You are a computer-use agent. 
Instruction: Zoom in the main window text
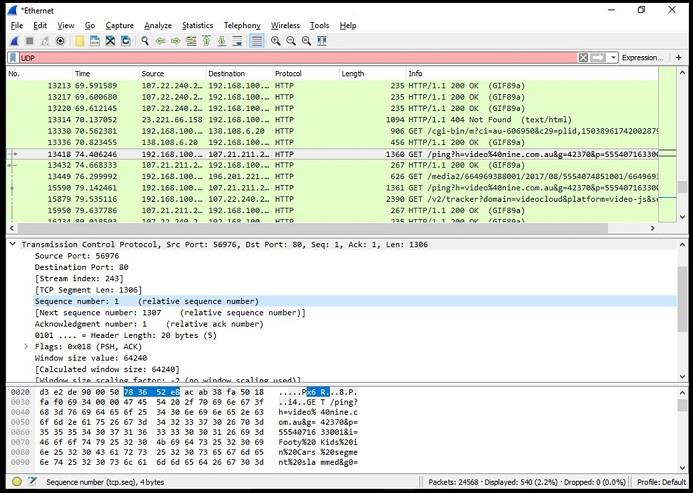click(275, 41)
